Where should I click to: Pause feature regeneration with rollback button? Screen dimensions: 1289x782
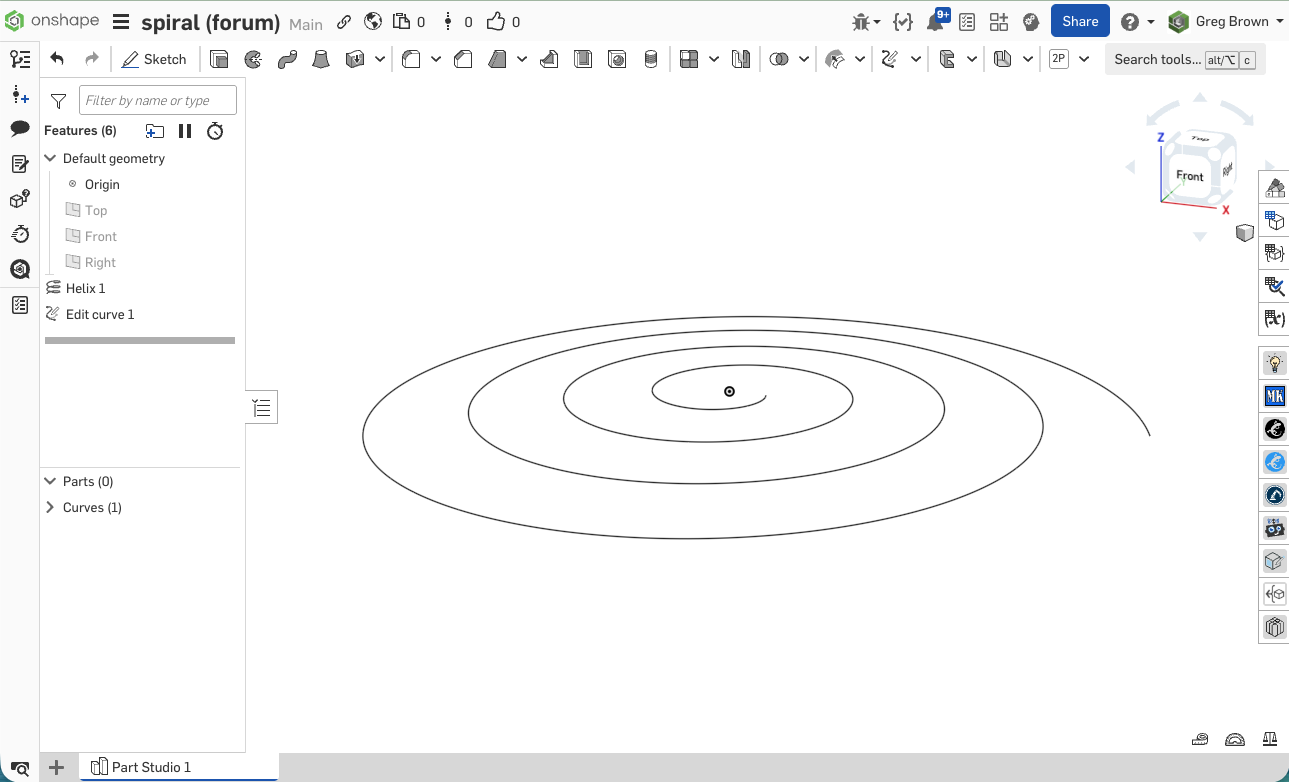[185, 131]
